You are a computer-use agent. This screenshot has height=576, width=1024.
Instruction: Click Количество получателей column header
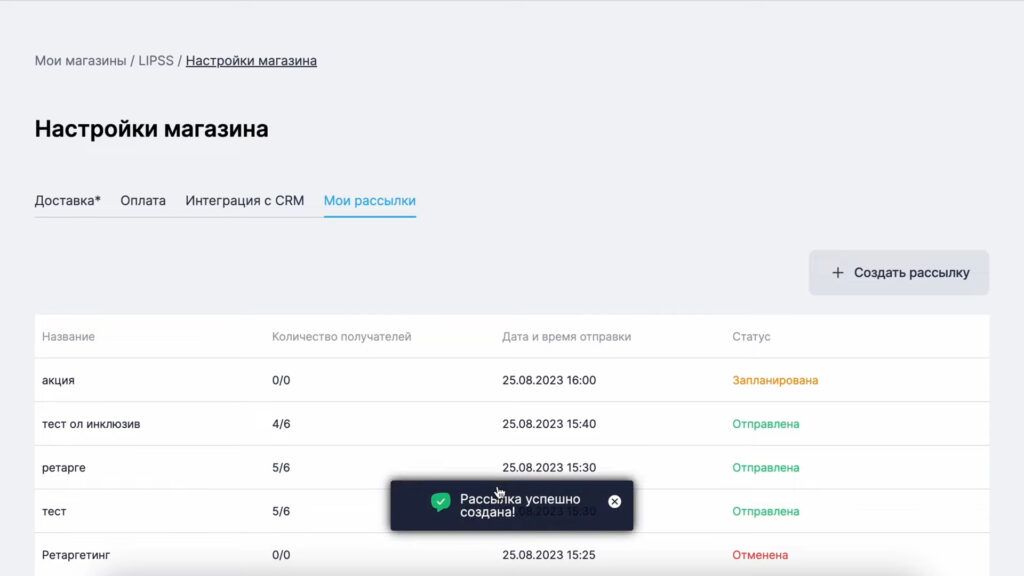click(x=342, y=336)
